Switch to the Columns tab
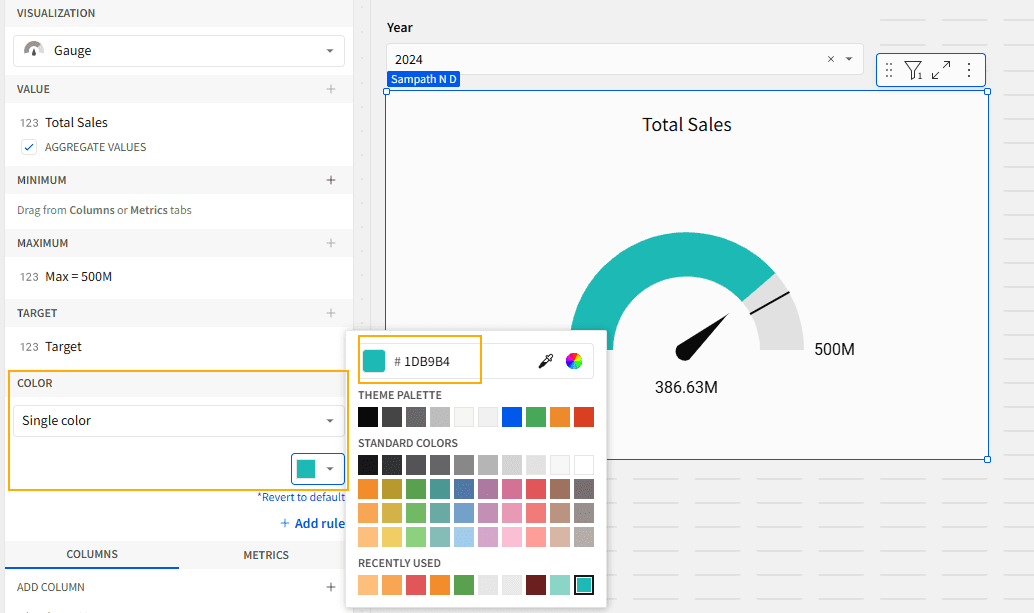 point(92,555)
